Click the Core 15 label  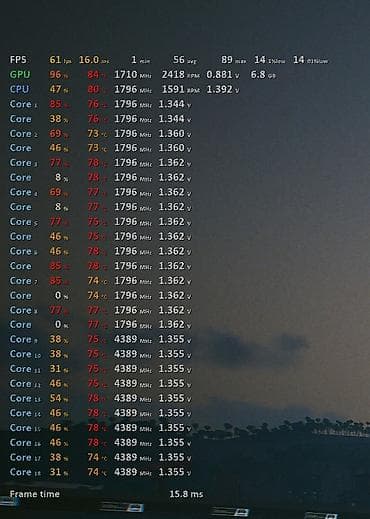[x=25, y=428]
